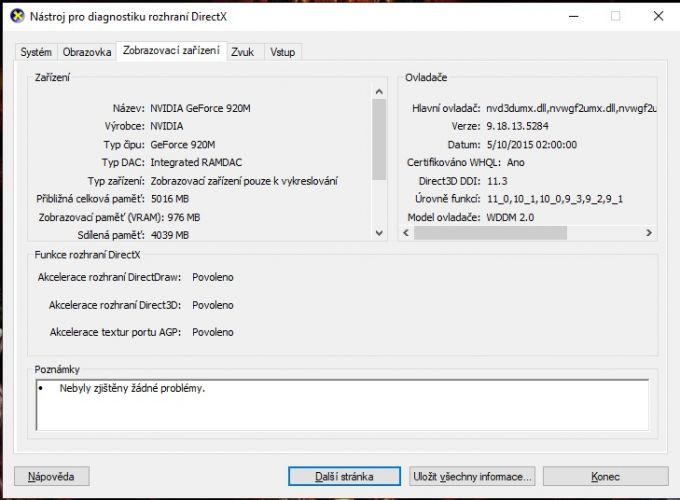Minimize the DirectX diagnostic window
680x500 pixels.
pos(574,16)
